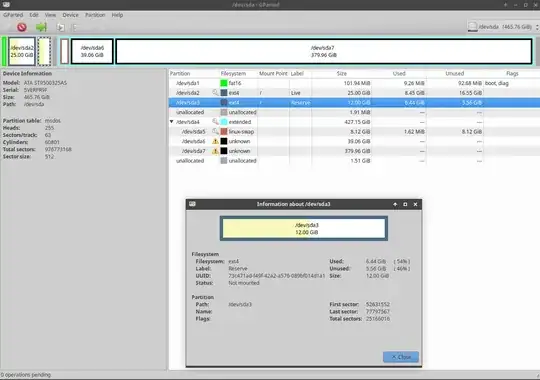Click the key icon next to /dev/sda5 swap

[215, 132]
